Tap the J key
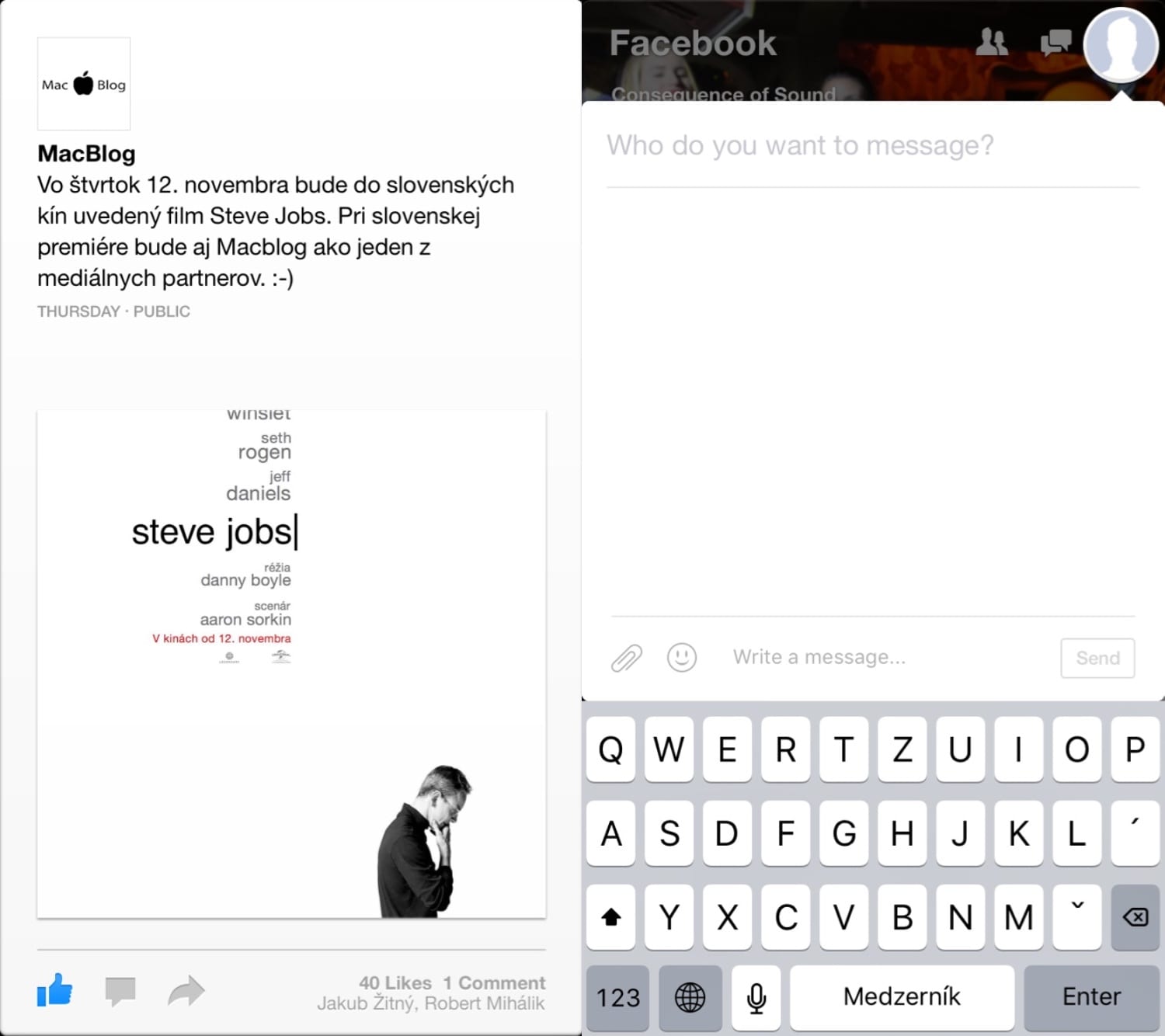1165x1036 pixels. click(961, 833)
